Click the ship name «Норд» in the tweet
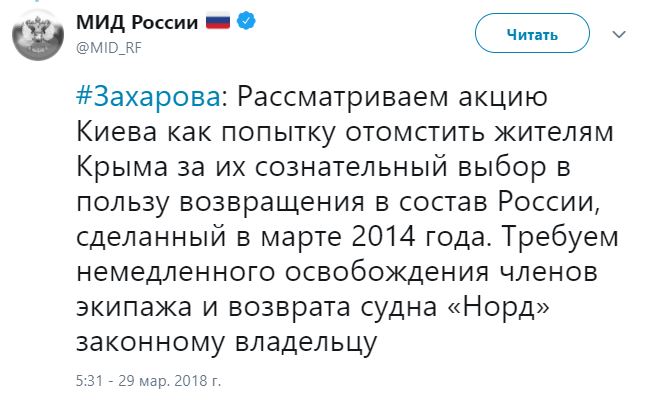The width and height of the screenshot is (656, 404). [498, 307]
